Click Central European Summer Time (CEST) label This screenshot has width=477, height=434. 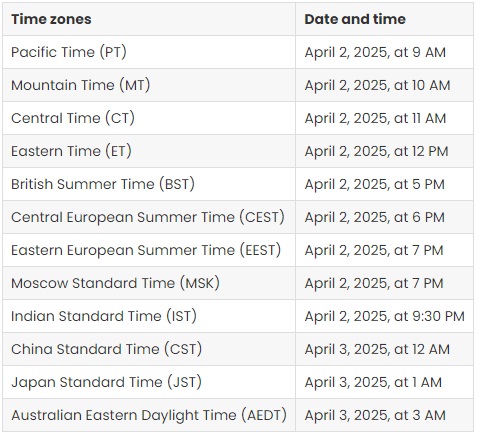pyautogui.click(x=148, y=217)
